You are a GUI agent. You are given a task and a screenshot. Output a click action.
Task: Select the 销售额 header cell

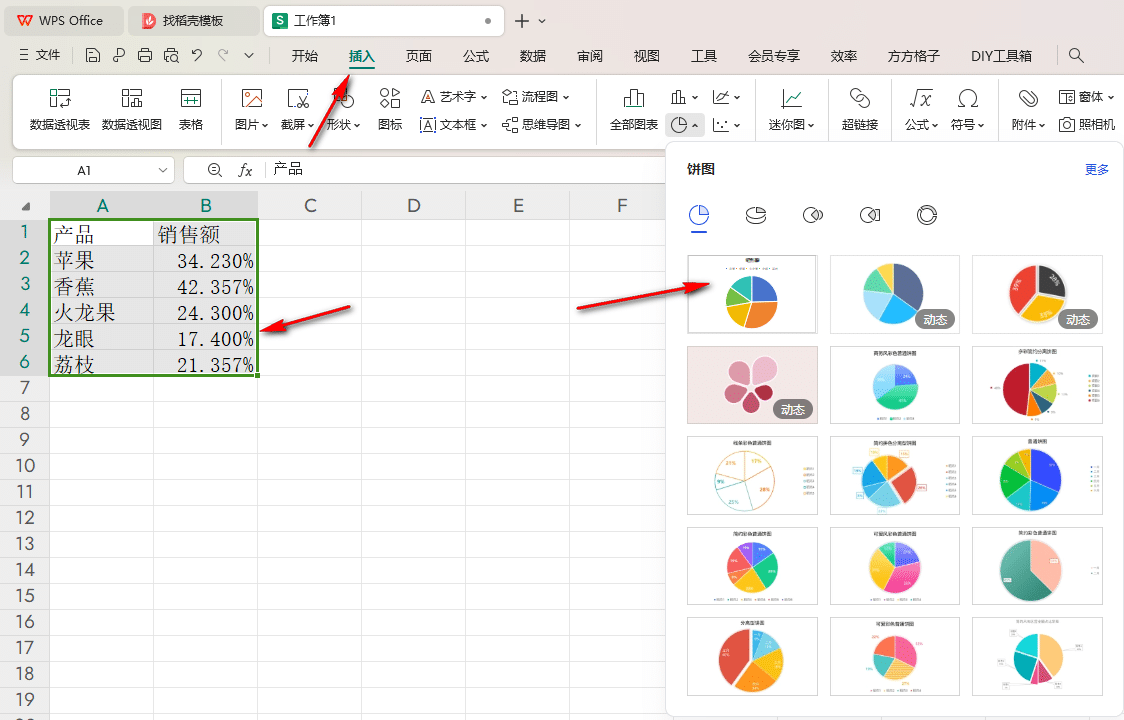click(x=205, y=234)
